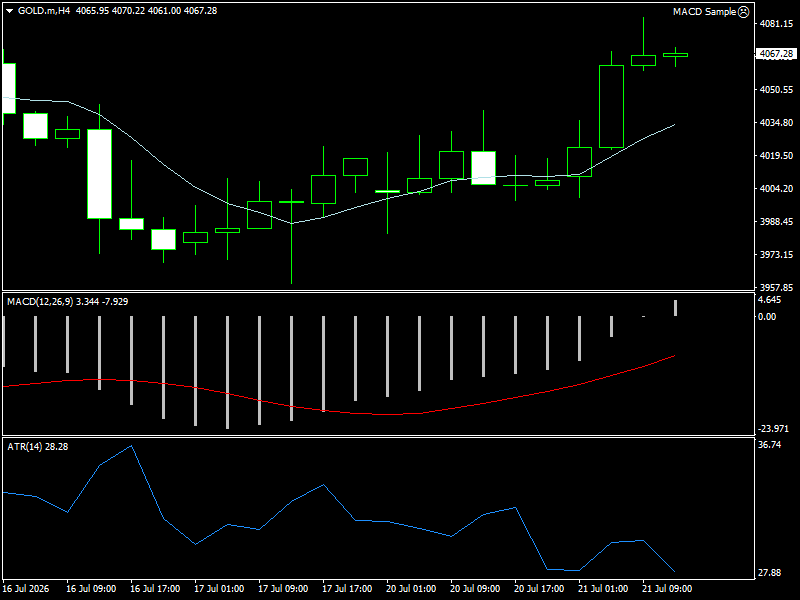Click the positive MACD histogram bar at far right
800x600 pixels.
pos(676,308)
